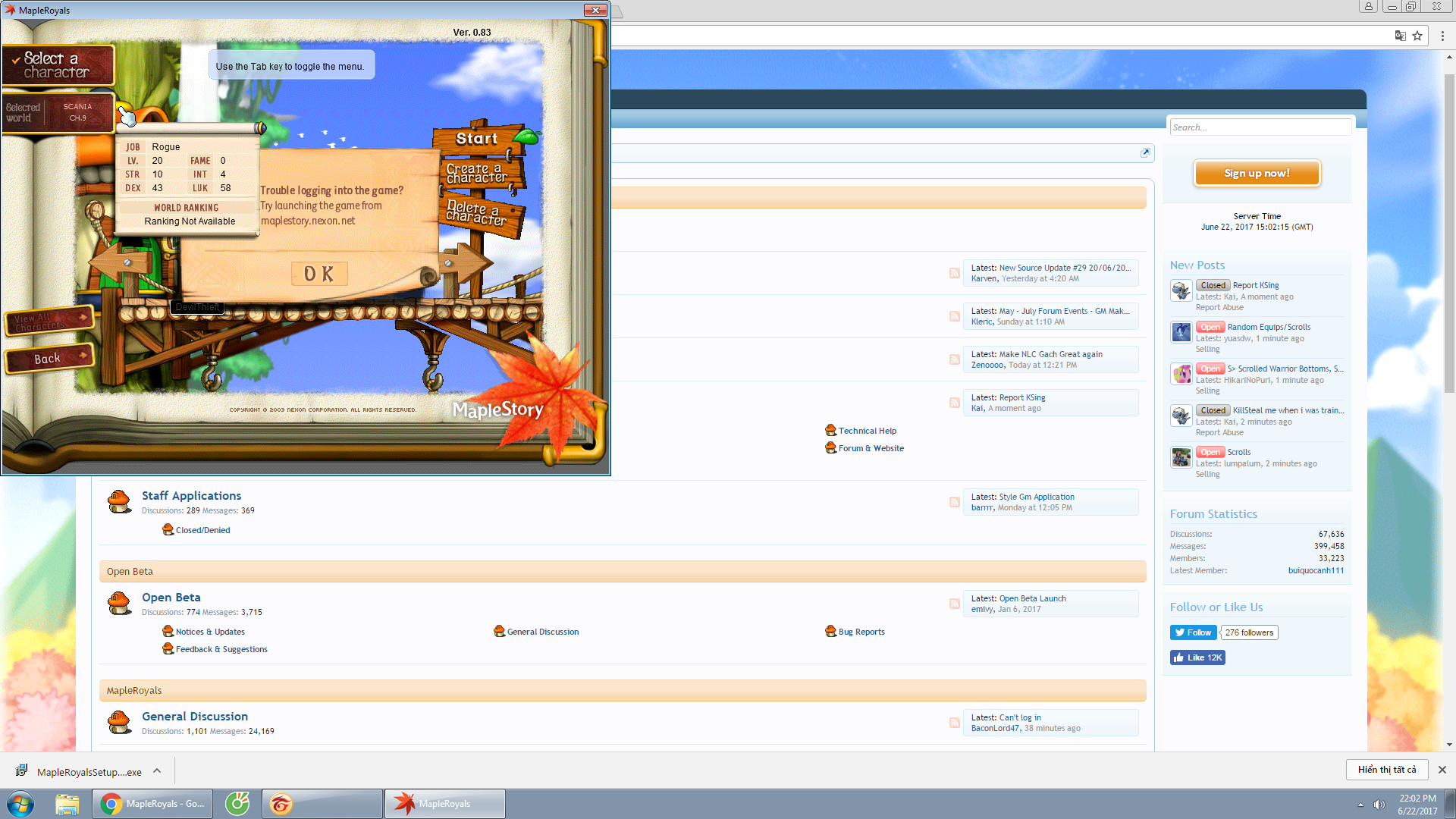
Task: Open Random Equips/Scrolls thread in New Posts
Action: point(1269,327)
